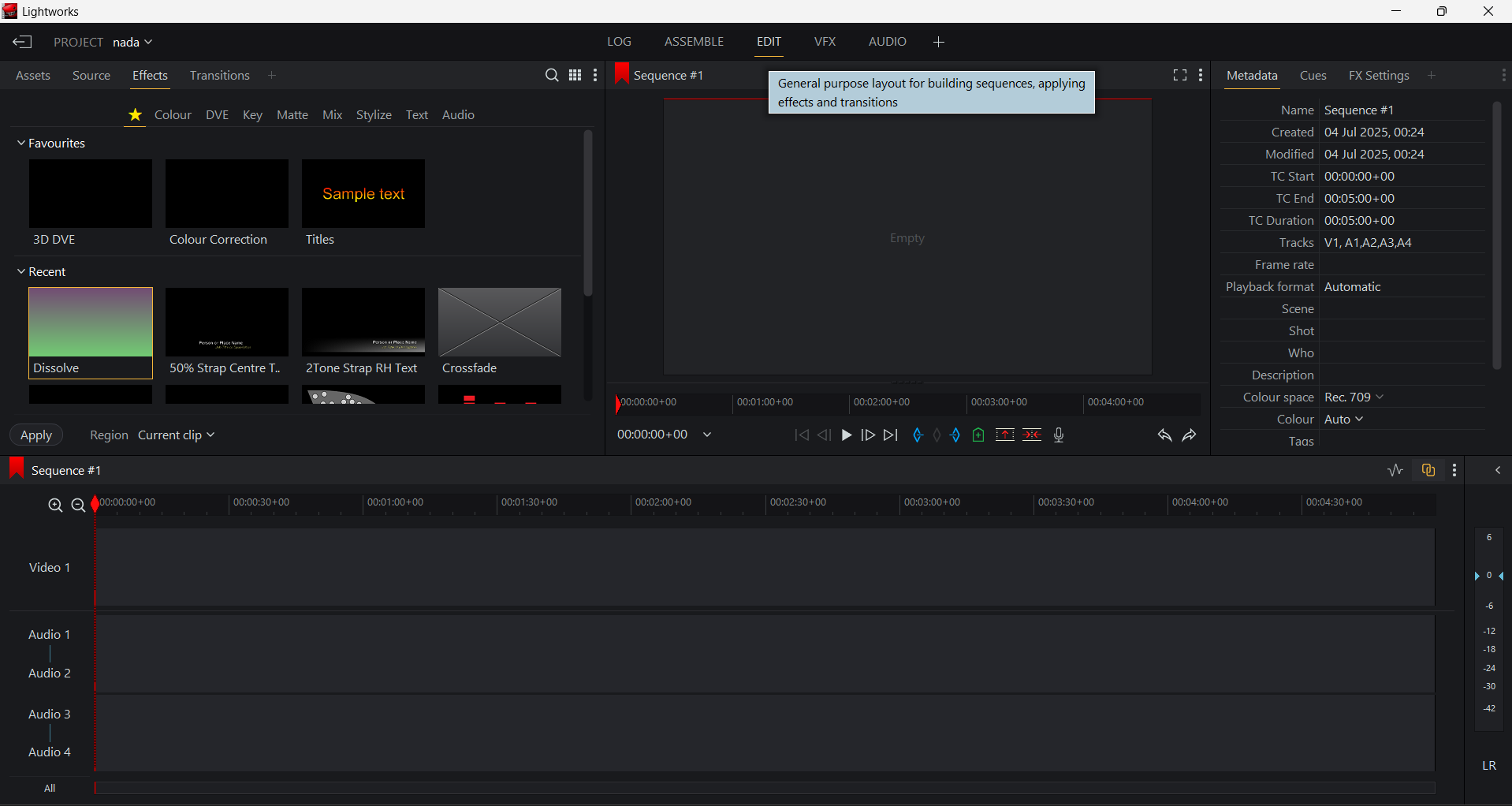Screen dimensions: 1512x806
Task: Click timeline ruler at 00:01:30+00
Action: (x=530, y=504)
